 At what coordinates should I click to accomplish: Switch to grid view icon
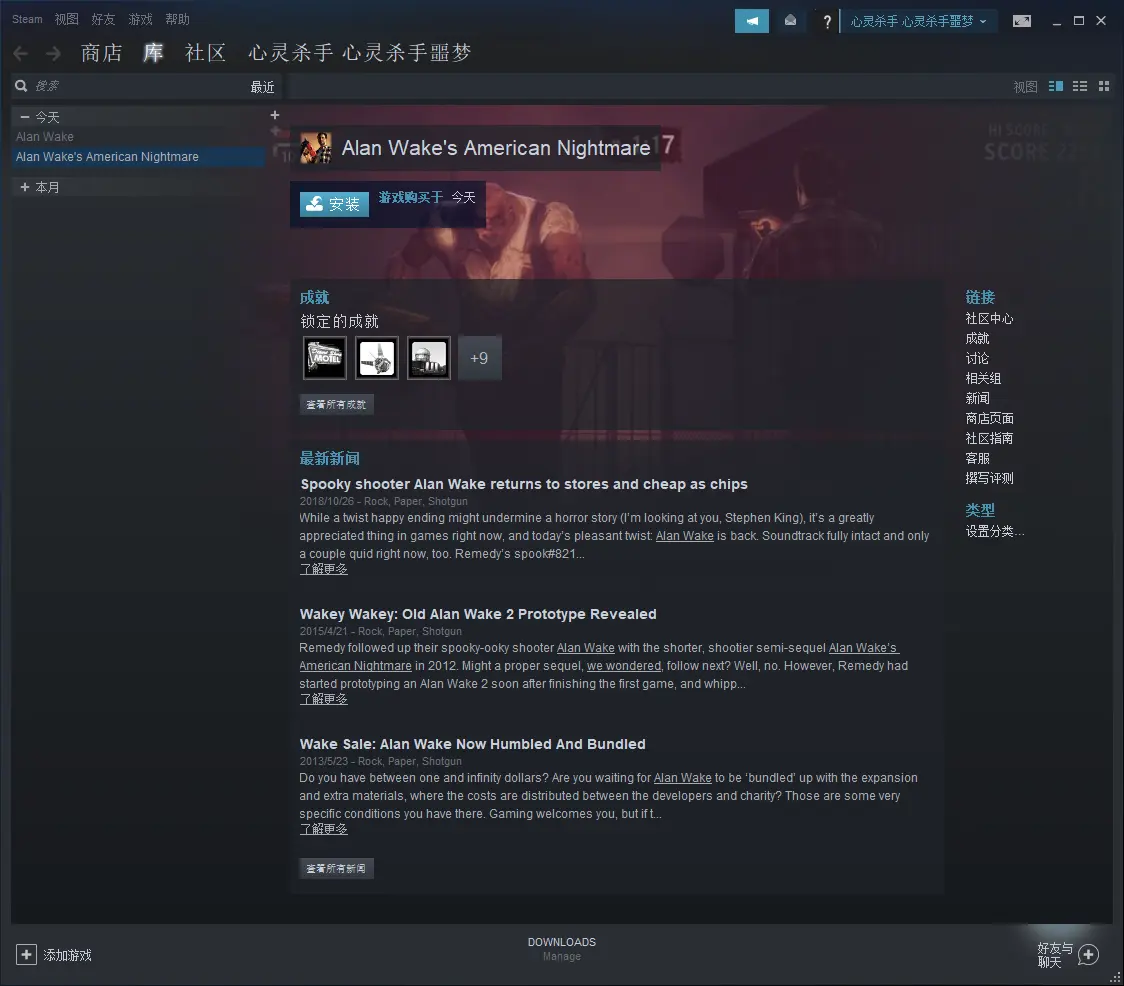click(x=1104, y=86)
